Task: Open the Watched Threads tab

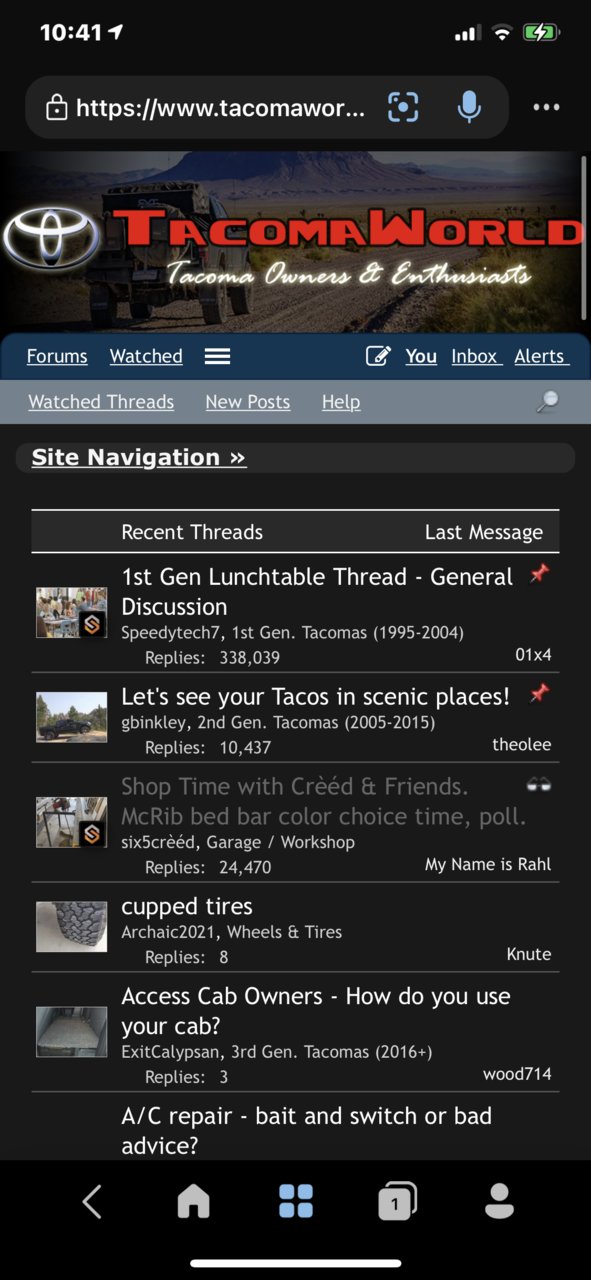Action: [x=101, y=402]
